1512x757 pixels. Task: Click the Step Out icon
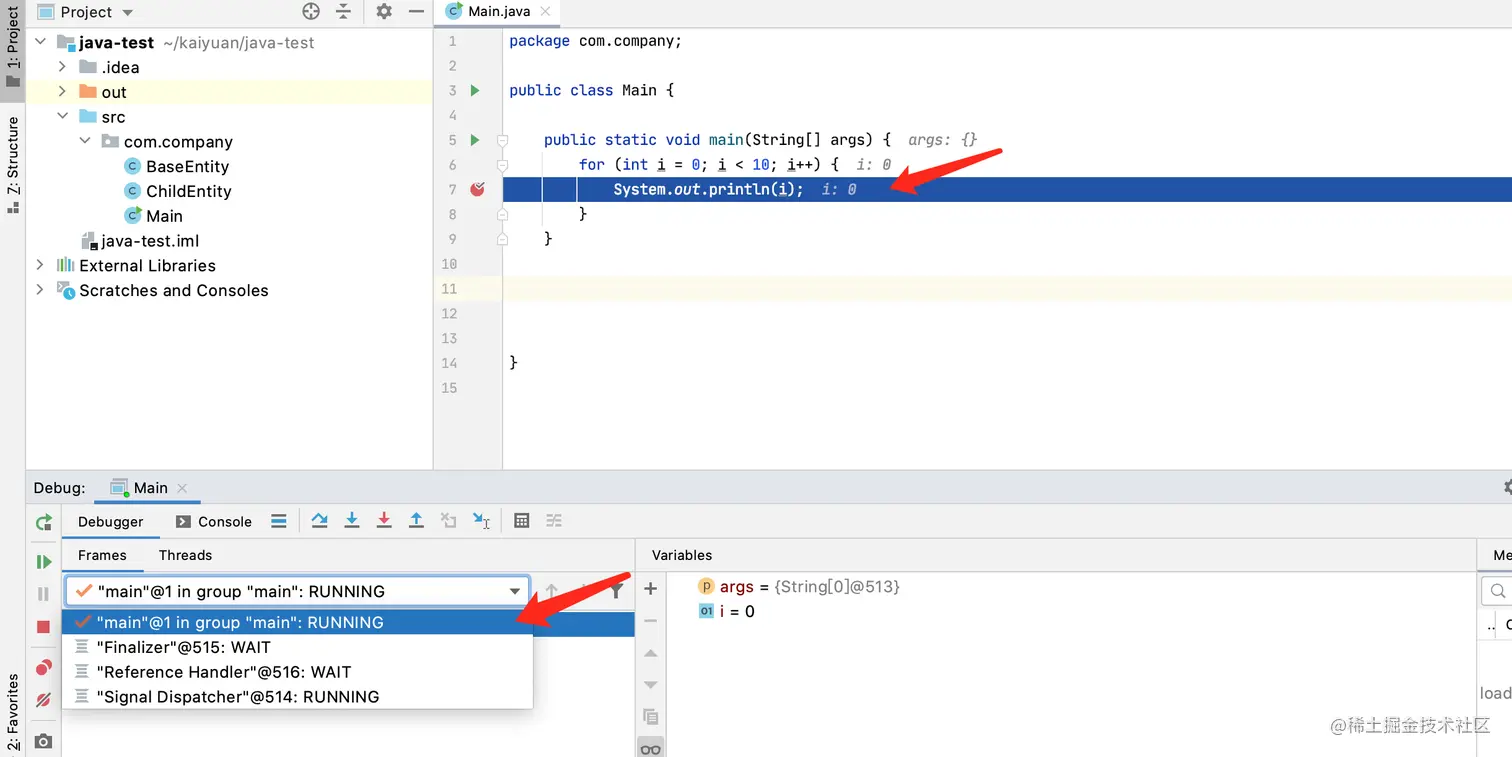click(x=416, y=521)
